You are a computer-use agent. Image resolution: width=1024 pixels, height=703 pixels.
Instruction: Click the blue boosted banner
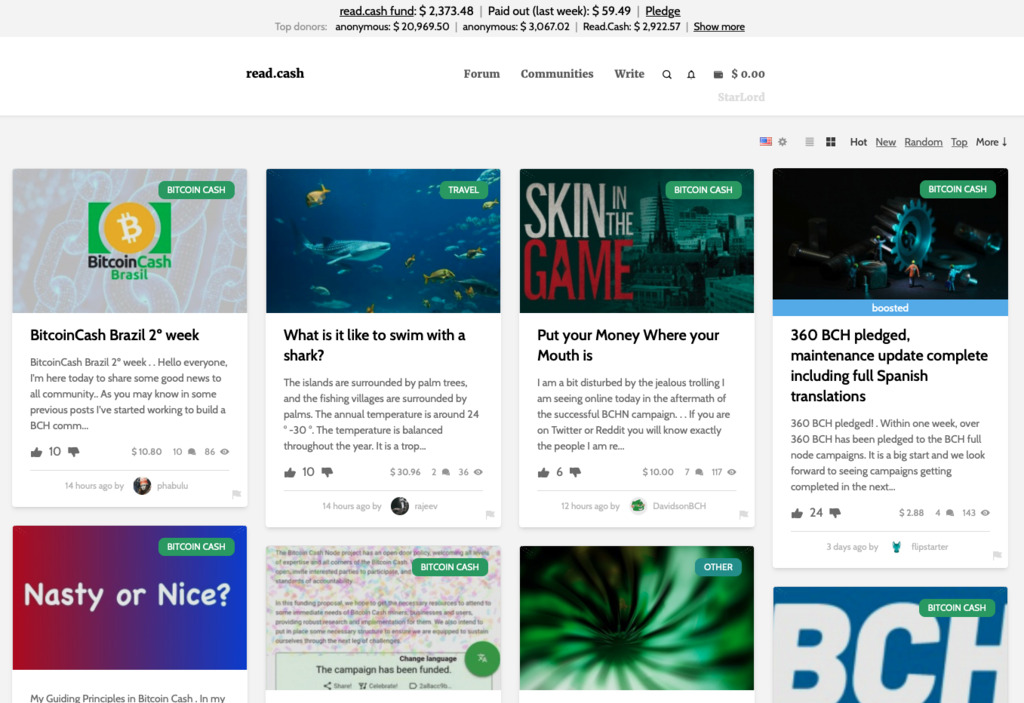[890, 308]
